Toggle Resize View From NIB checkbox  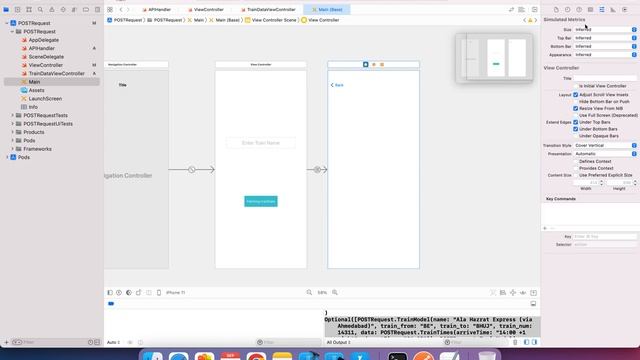[x=576, y=109]
